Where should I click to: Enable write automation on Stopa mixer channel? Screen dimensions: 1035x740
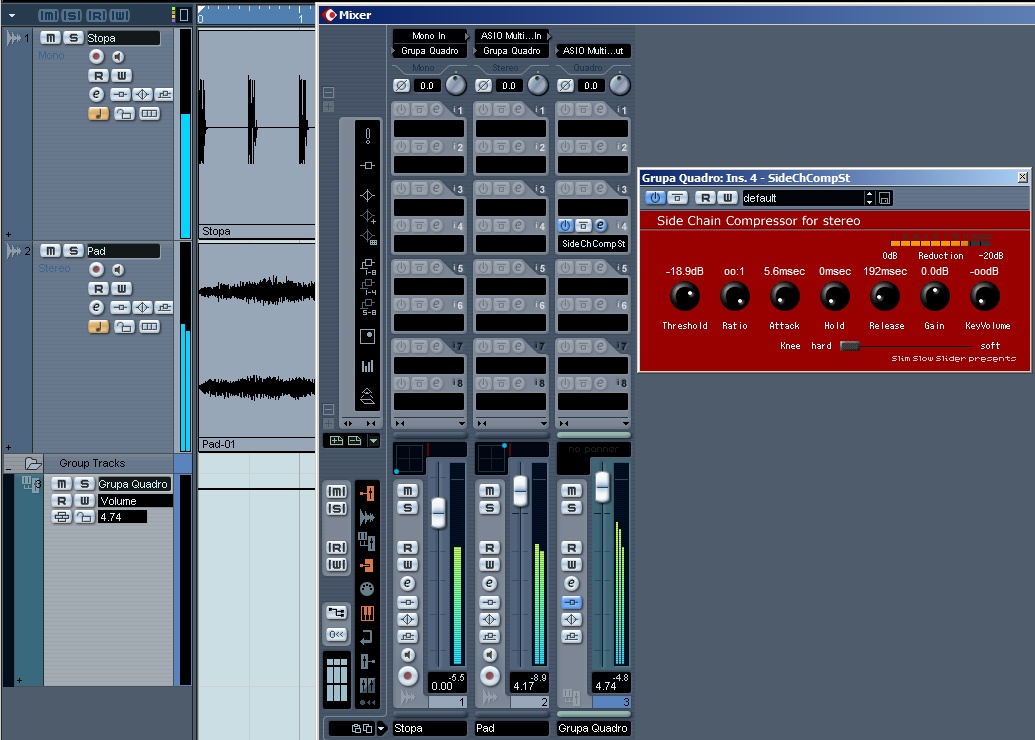point(407,565)
